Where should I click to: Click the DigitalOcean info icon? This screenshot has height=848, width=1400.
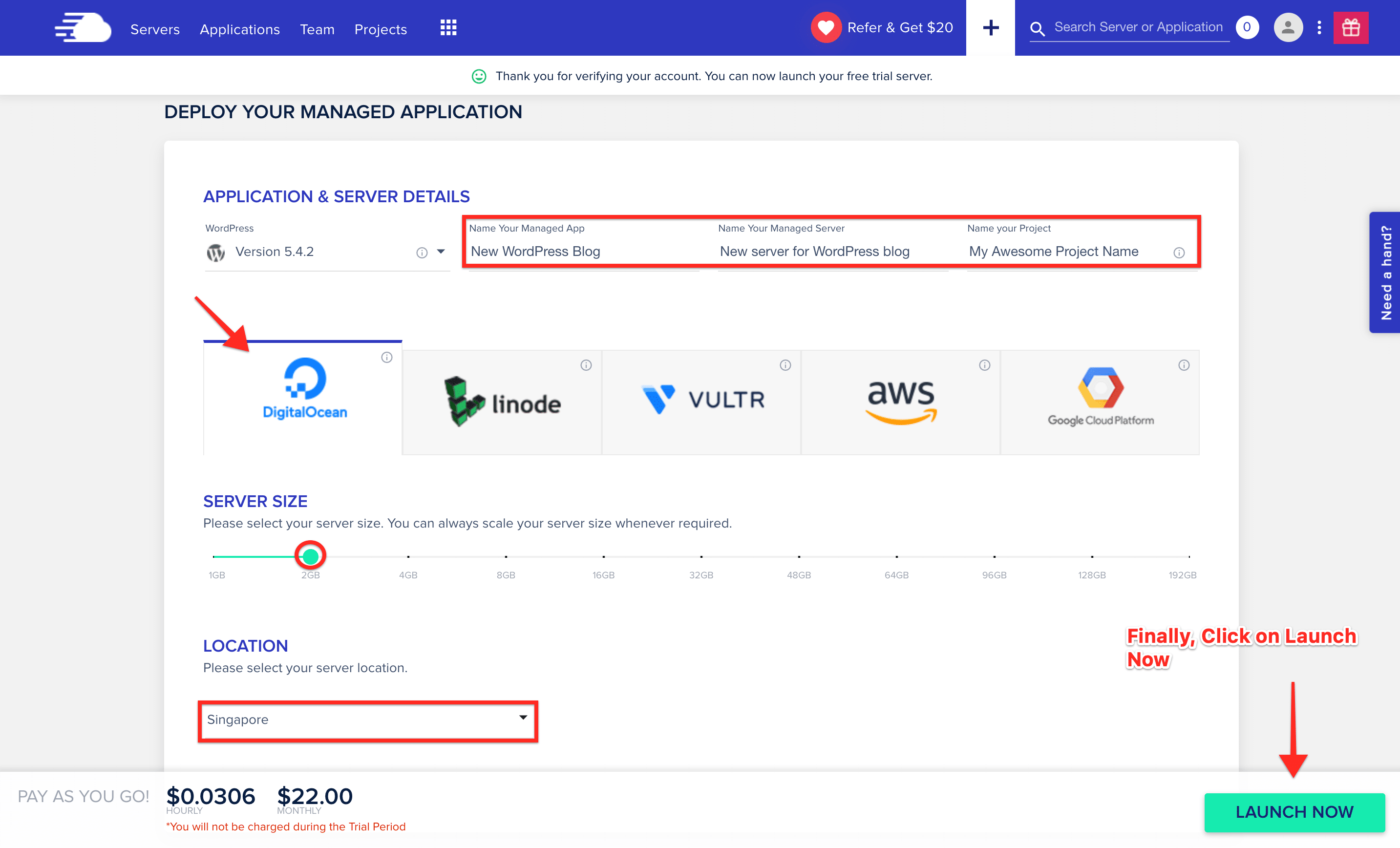click(x=386, y=357)
